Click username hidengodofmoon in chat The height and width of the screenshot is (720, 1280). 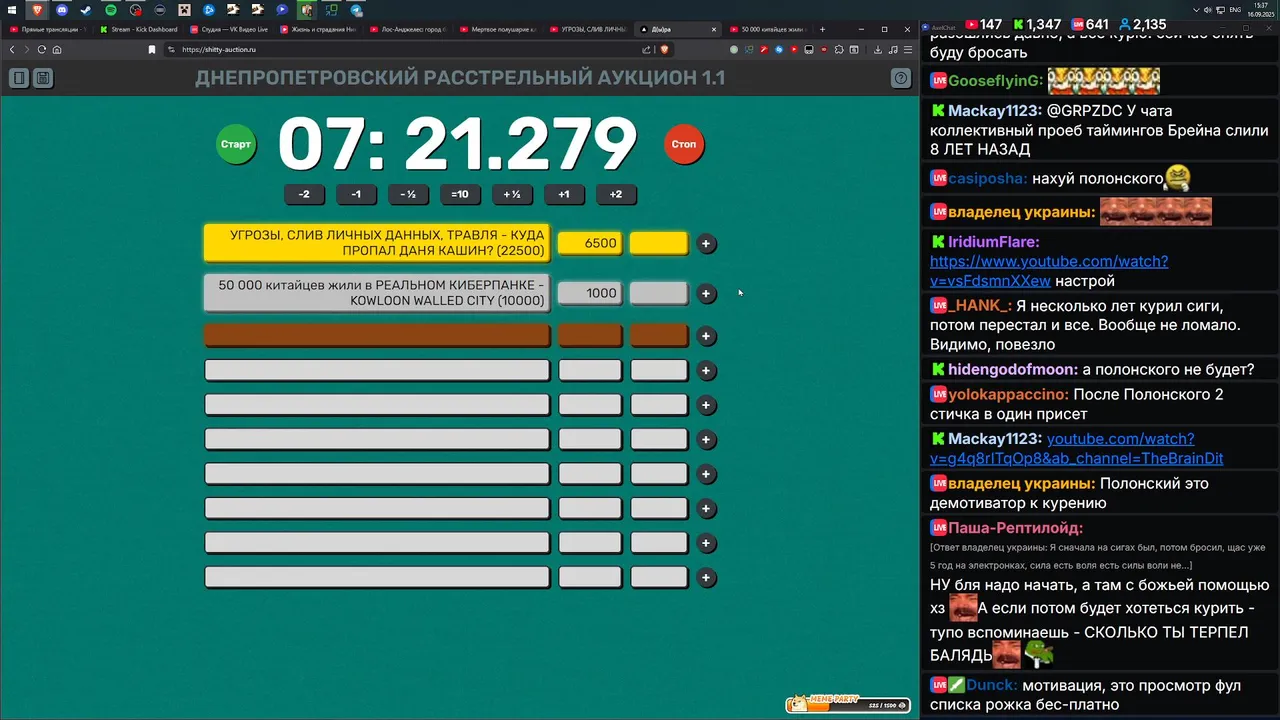tap(1013, 369)
